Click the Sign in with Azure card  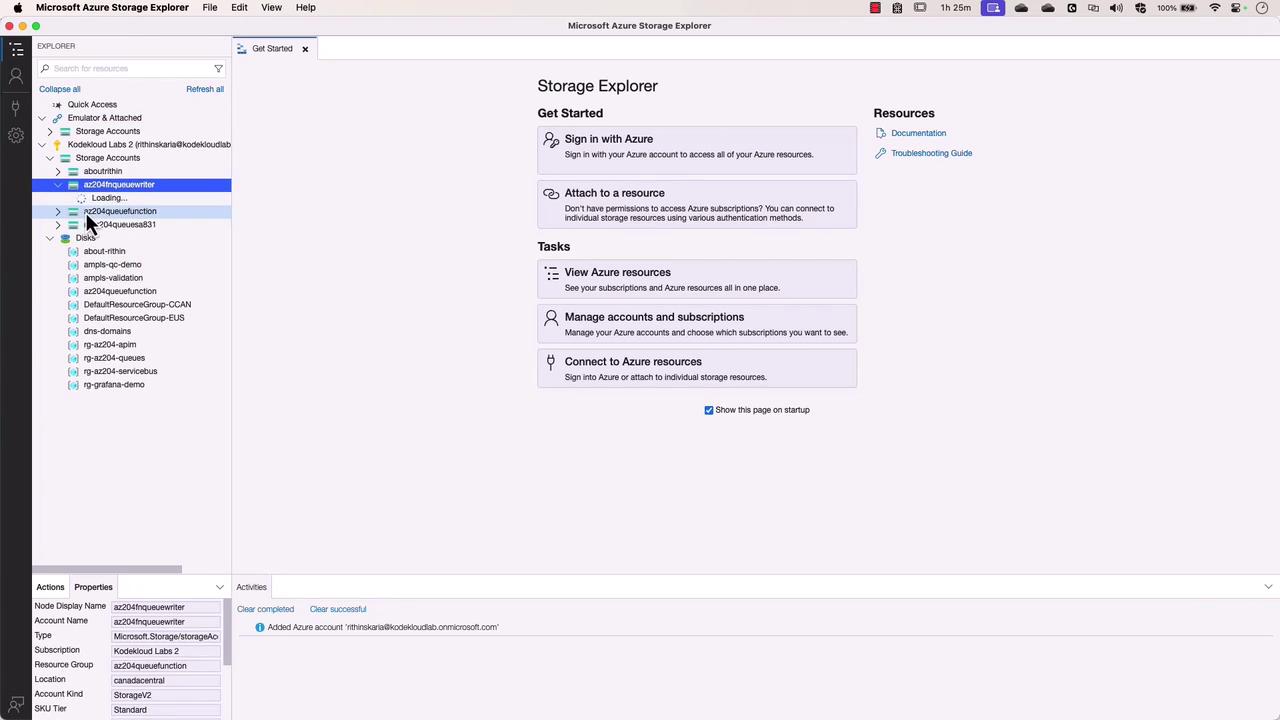coord(697,148)
